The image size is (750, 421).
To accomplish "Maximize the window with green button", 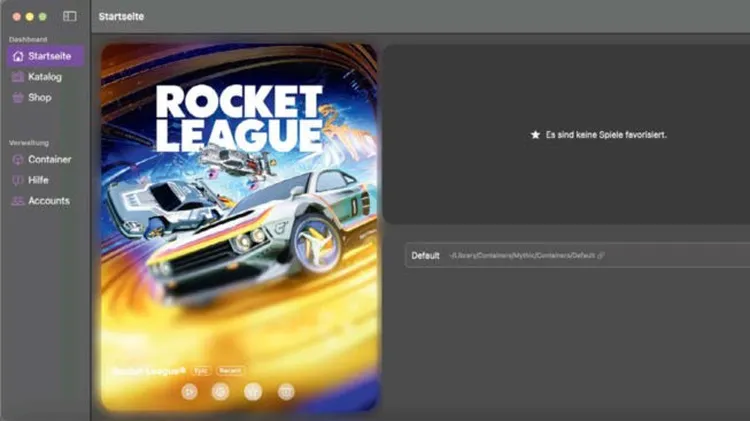I will click(43, 17).
